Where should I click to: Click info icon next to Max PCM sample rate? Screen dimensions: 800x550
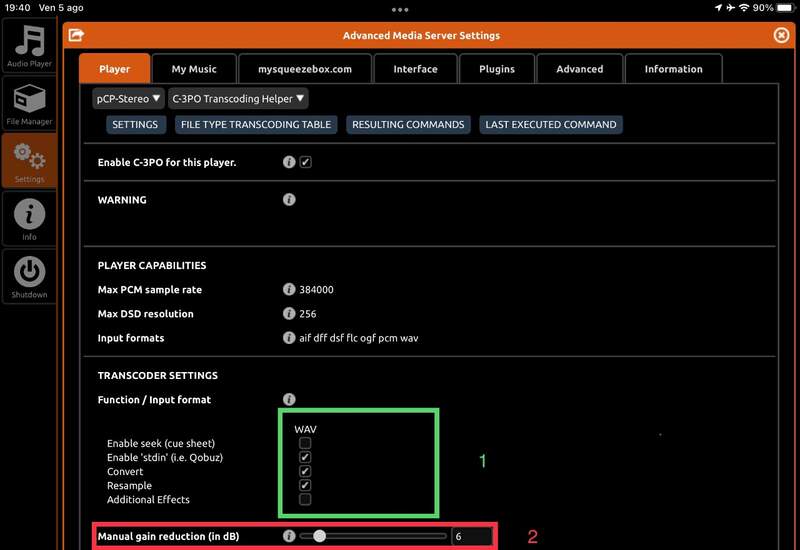click(x=289, y=290)
